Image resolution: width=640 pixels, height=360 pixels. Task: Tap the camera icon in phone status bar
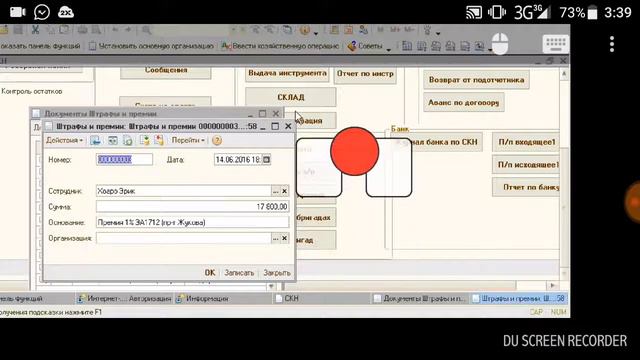pyautogui.click(x=17, y=12)
